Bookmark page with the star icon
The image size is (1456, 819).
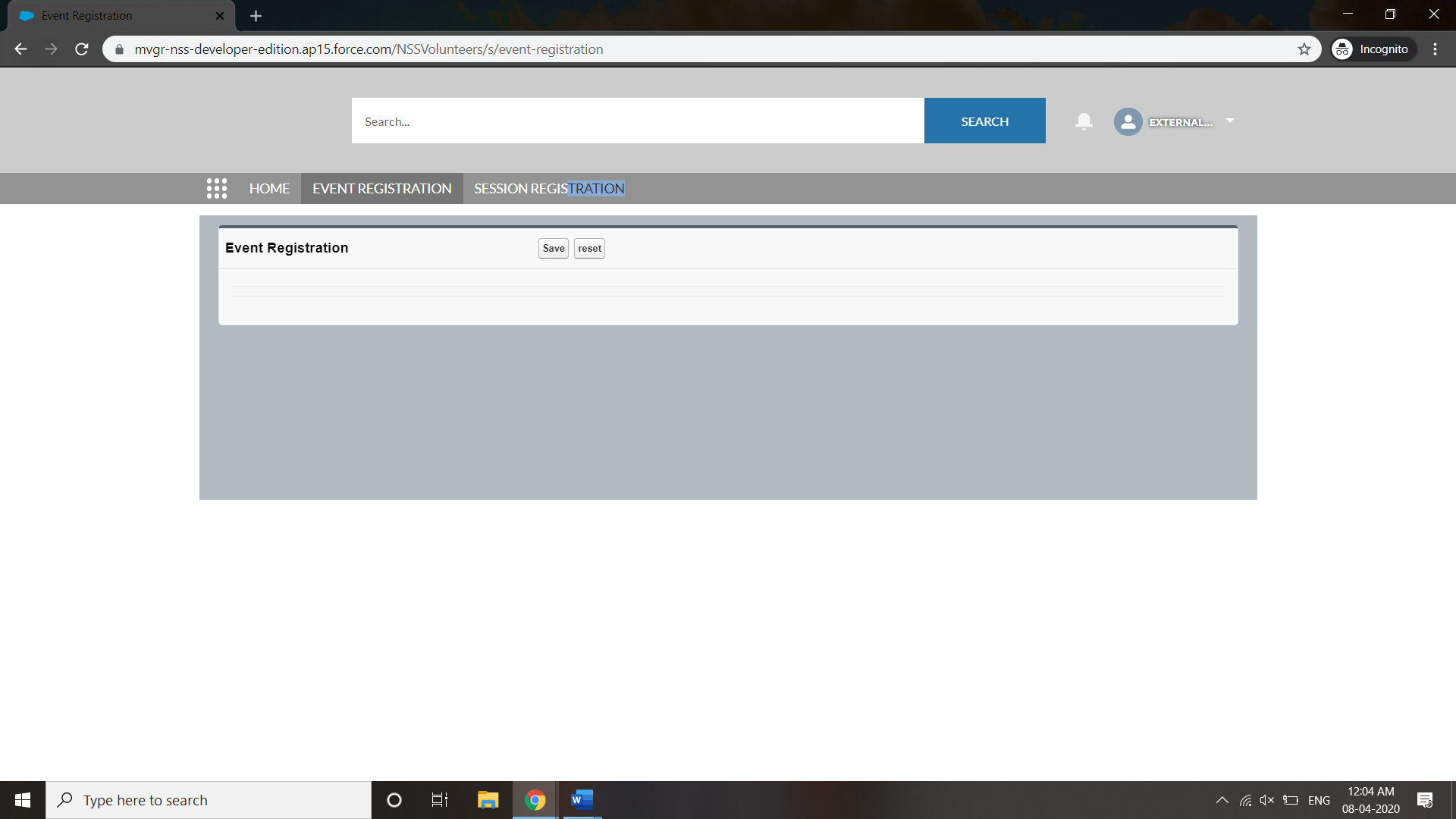[x=1304, y=49]
